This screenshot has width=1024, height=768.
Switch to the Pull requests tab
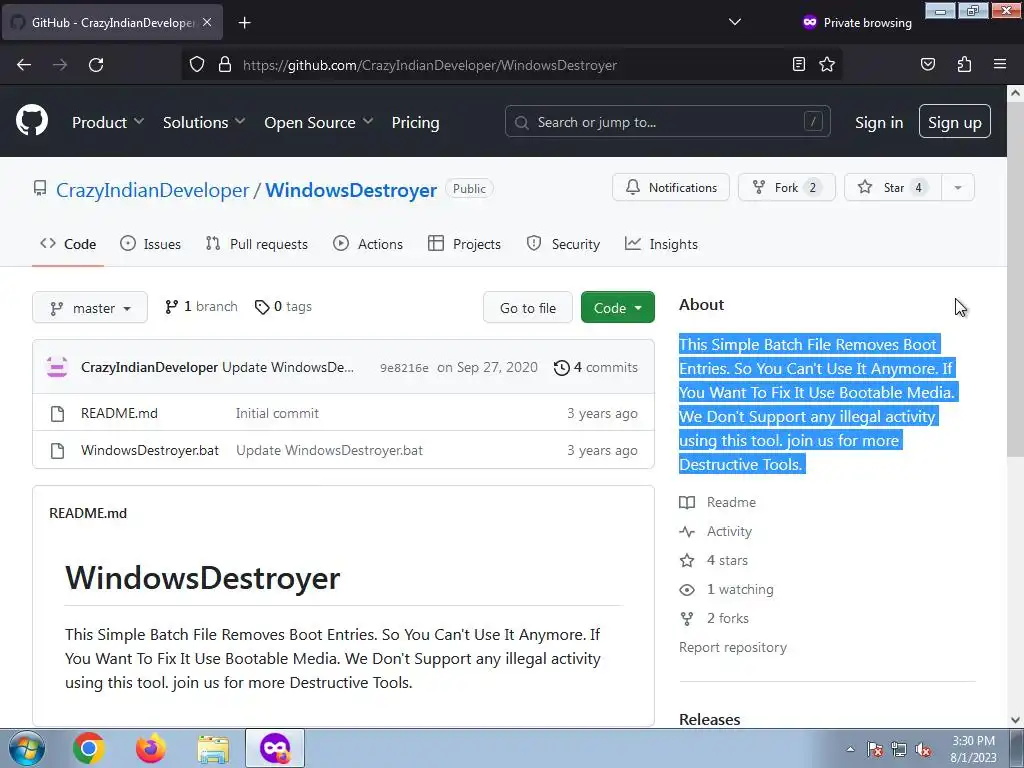click(257, 244)
